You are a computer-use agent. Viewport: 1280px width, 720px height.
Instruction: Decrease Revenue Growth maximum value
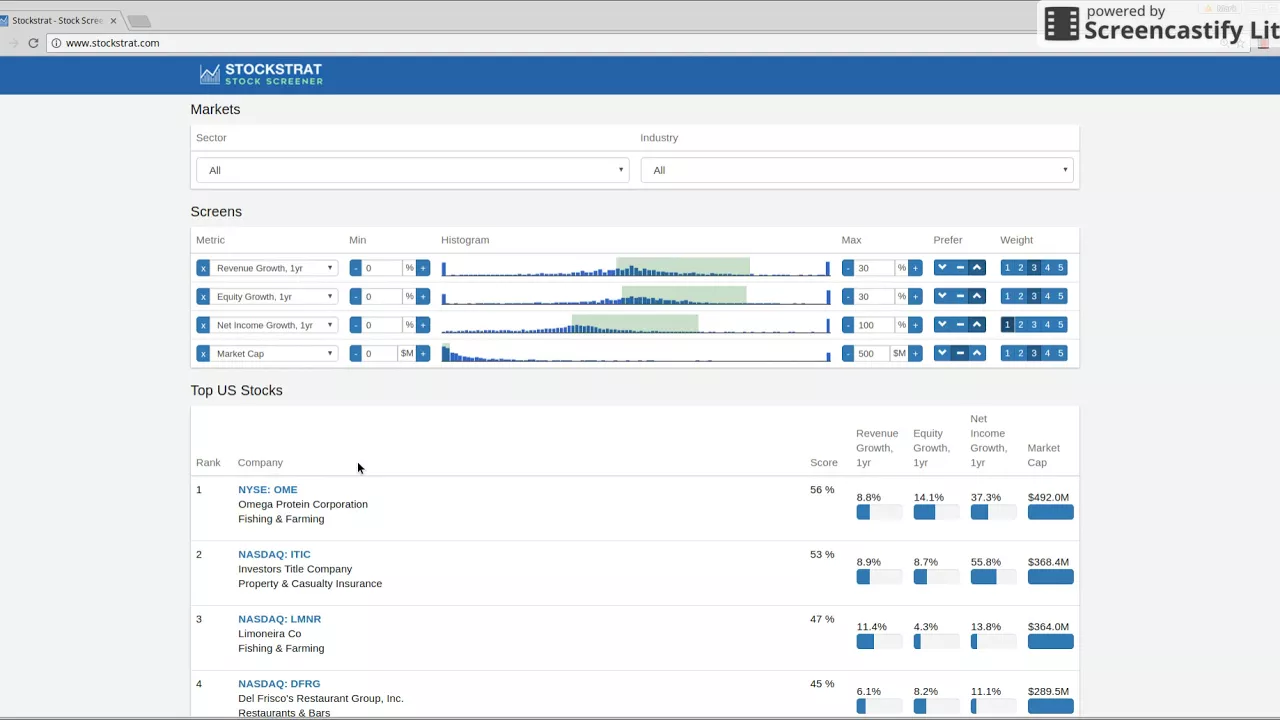pyautogui.click(x=848, y=268)
